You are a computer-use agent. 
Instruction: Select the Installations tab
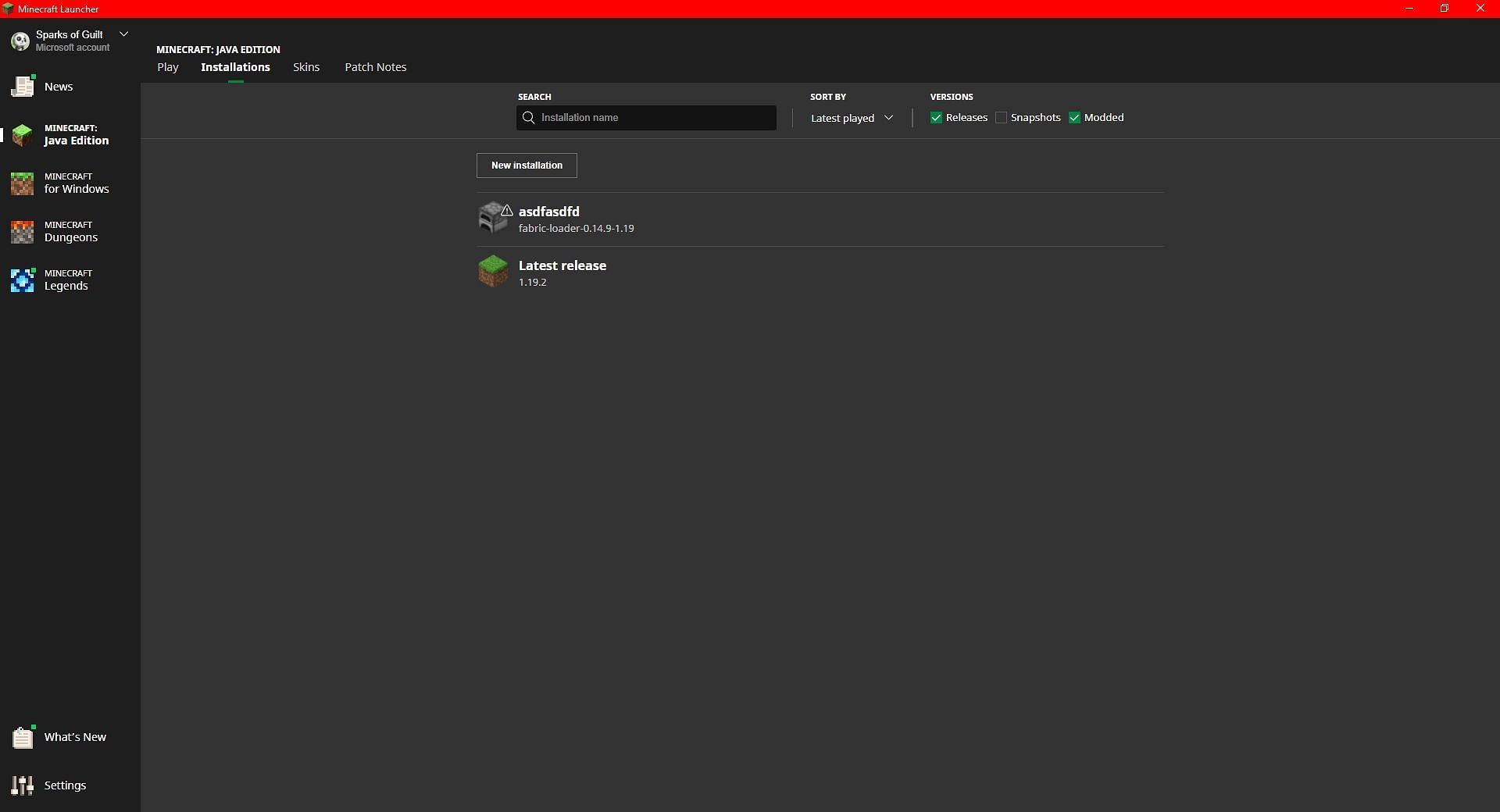click(235, 67)
